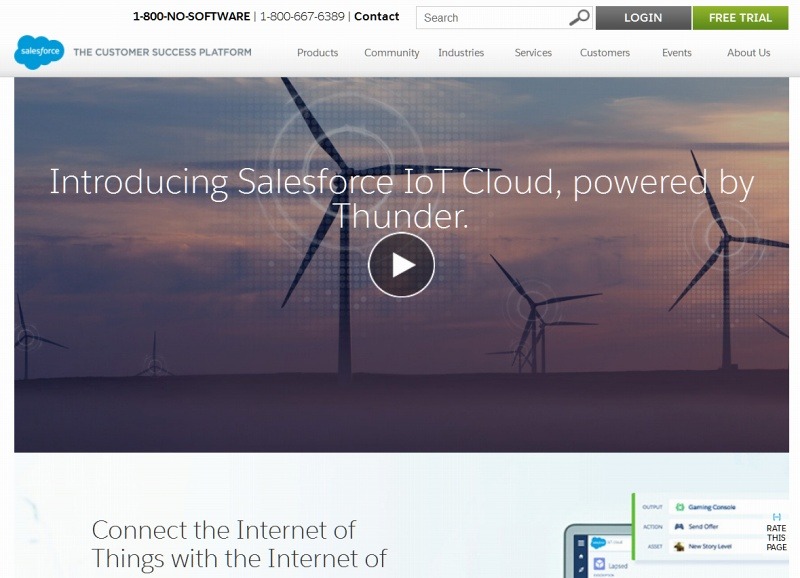Click the 'New Story Level' asset label
This screenshot has height=578, width=800.
[x=710, y=546]
